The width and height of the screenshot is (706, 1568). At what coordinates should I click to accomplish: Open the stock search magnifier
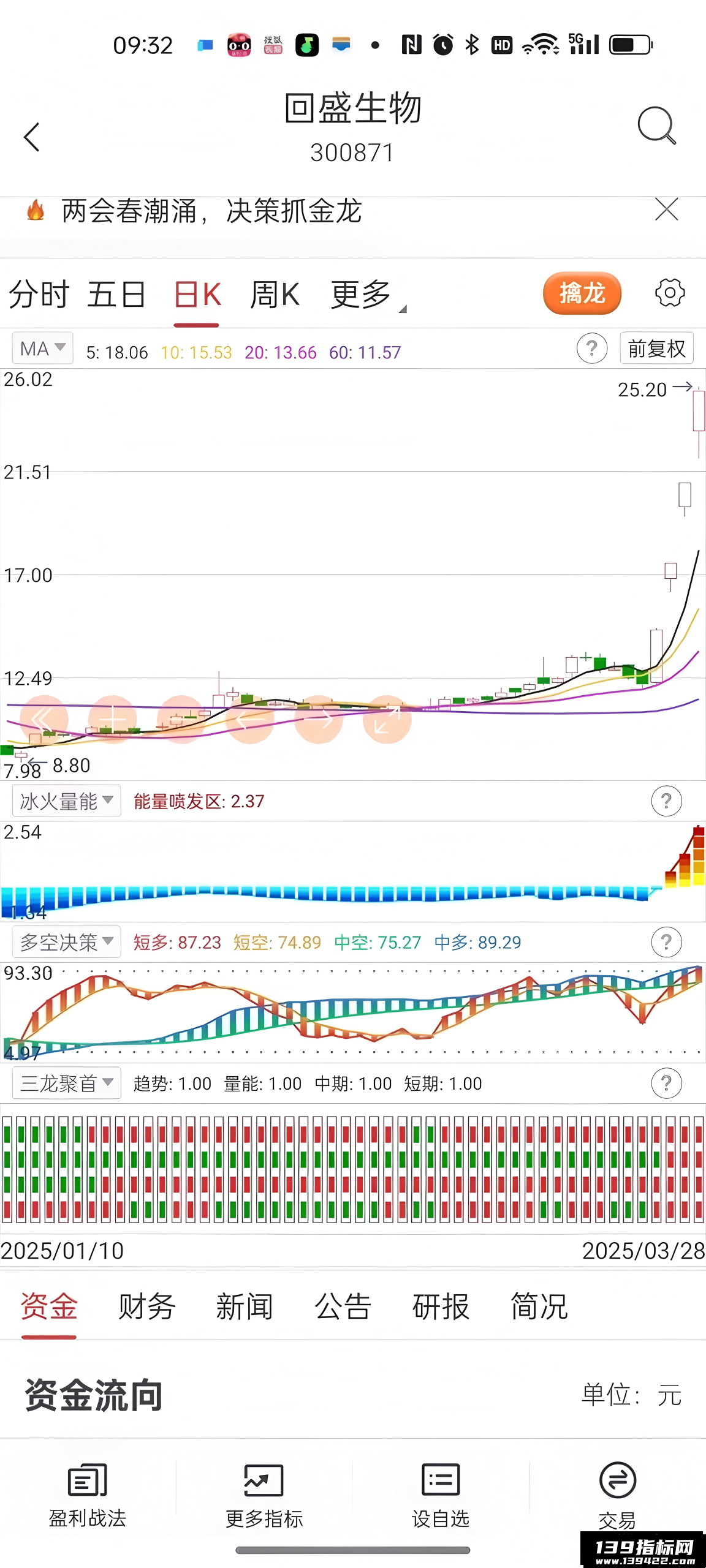[656, 126]
